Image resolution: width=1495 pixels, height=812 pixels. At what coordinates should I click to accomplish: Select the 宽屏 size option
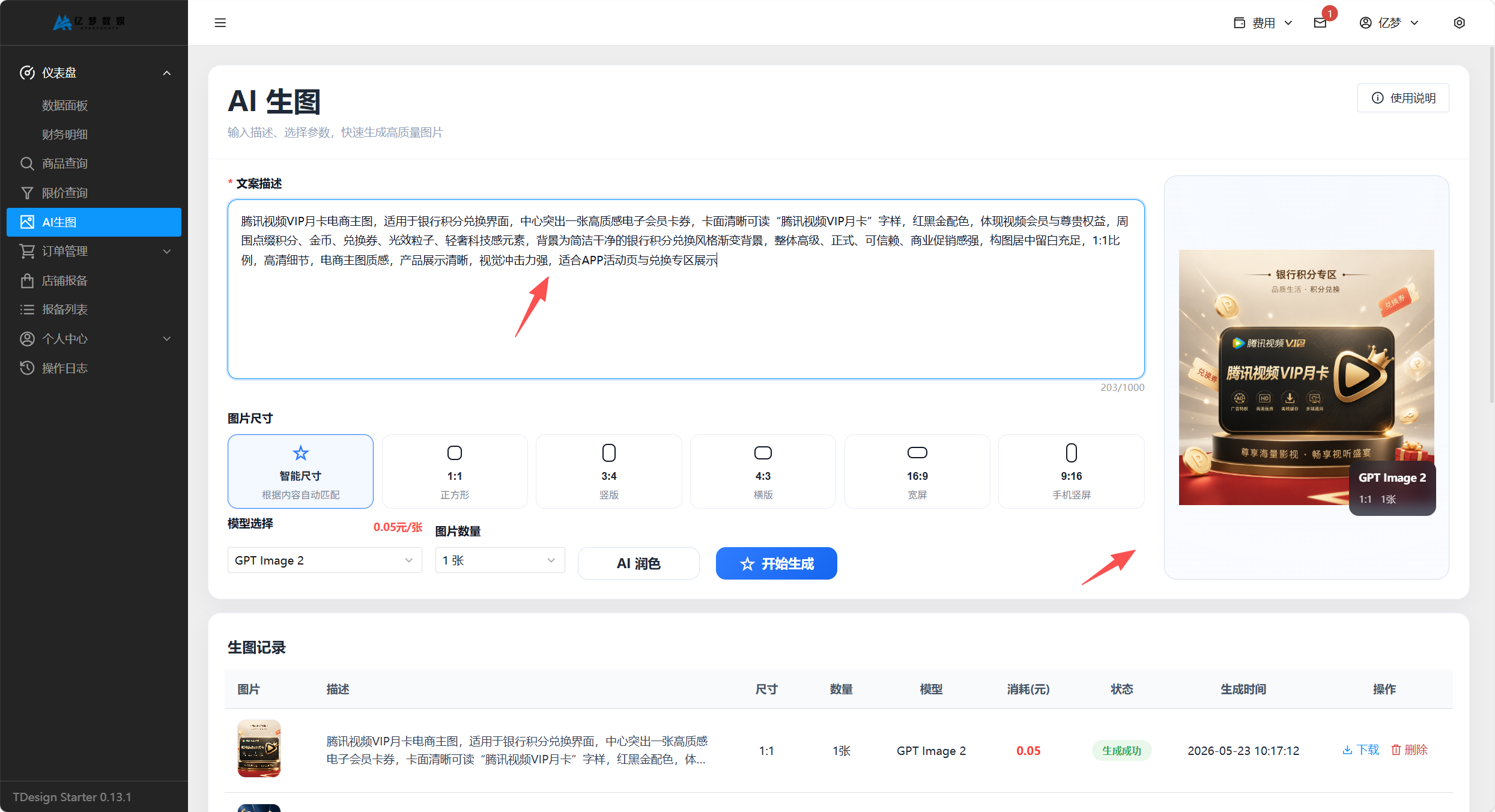917,471
